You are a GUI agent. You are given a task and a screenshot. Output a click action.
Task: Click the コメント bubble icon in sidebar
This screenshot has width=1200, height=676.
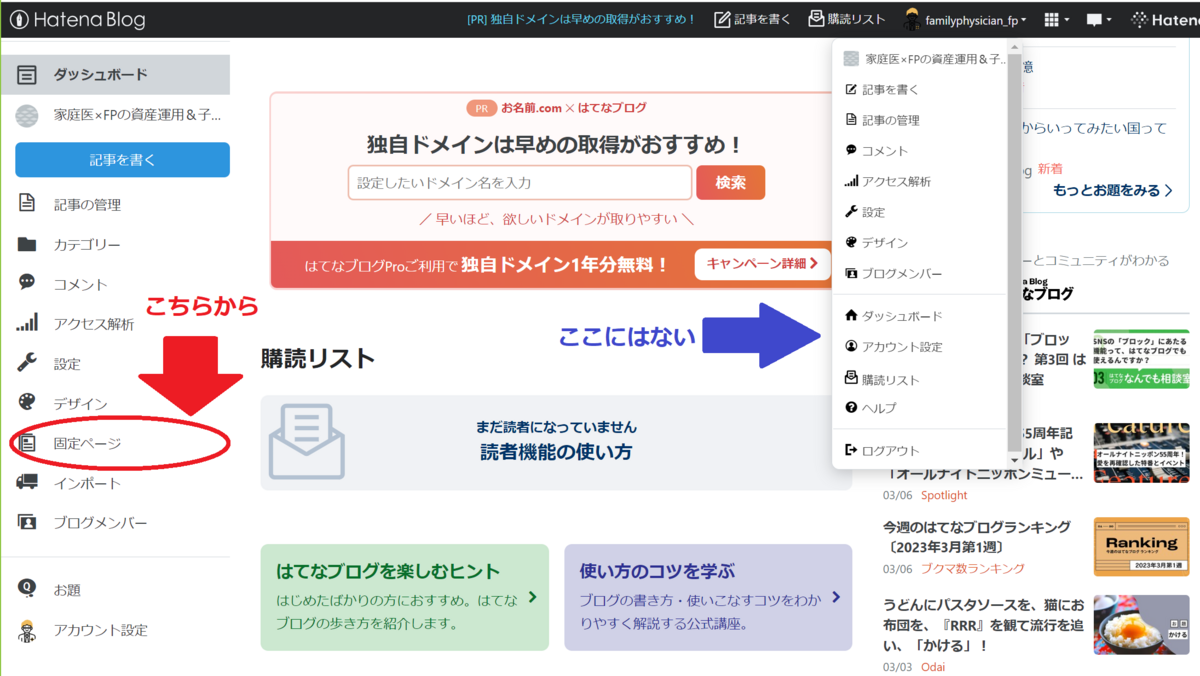point(27,283)
